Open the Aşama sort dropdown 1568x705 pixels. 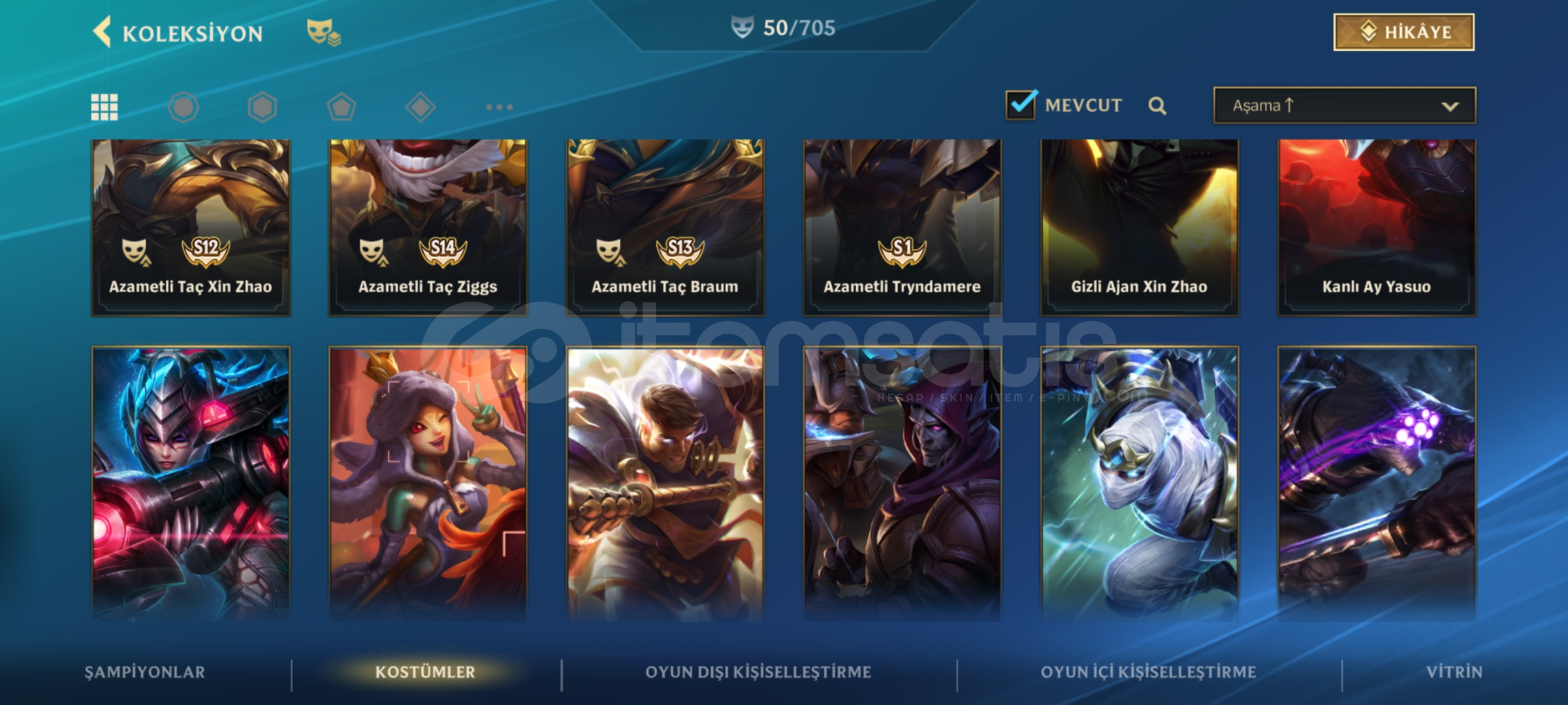tap(1345, 106)
